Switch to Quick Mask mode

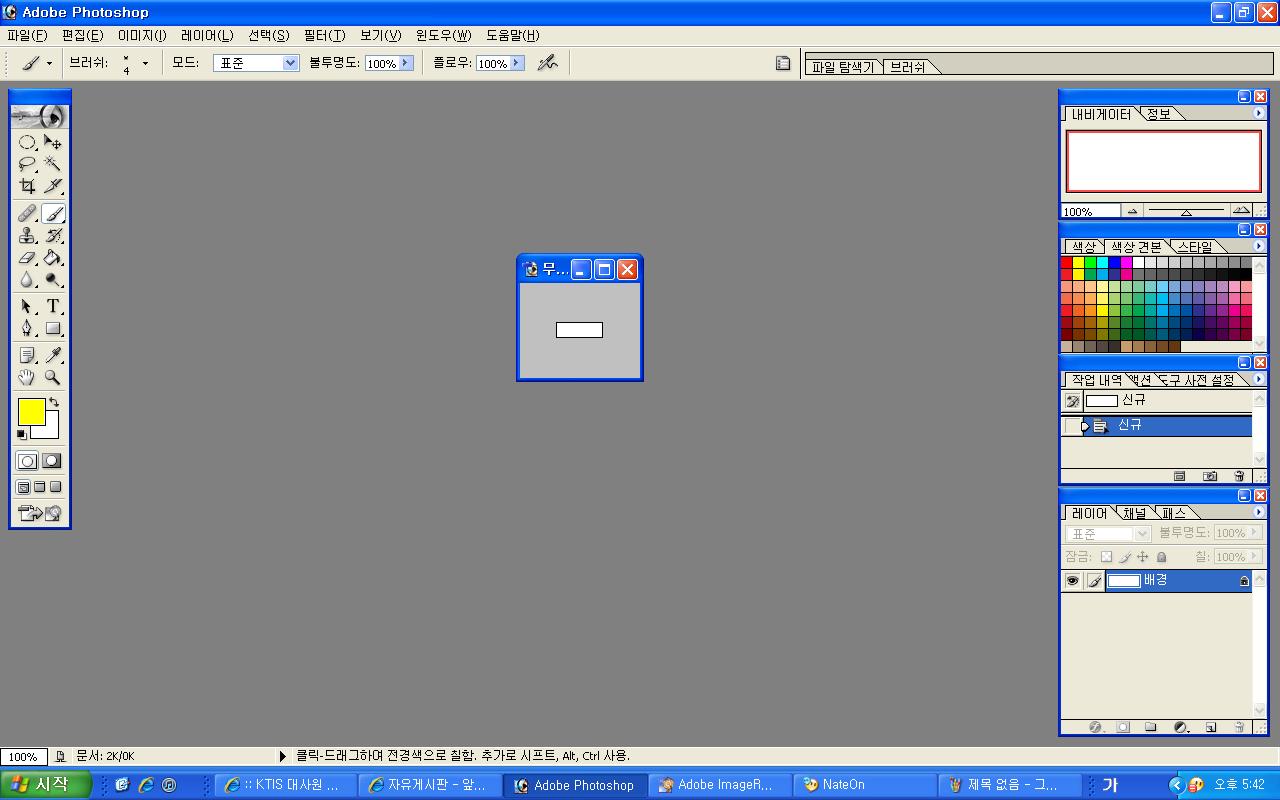click(52, 461)
